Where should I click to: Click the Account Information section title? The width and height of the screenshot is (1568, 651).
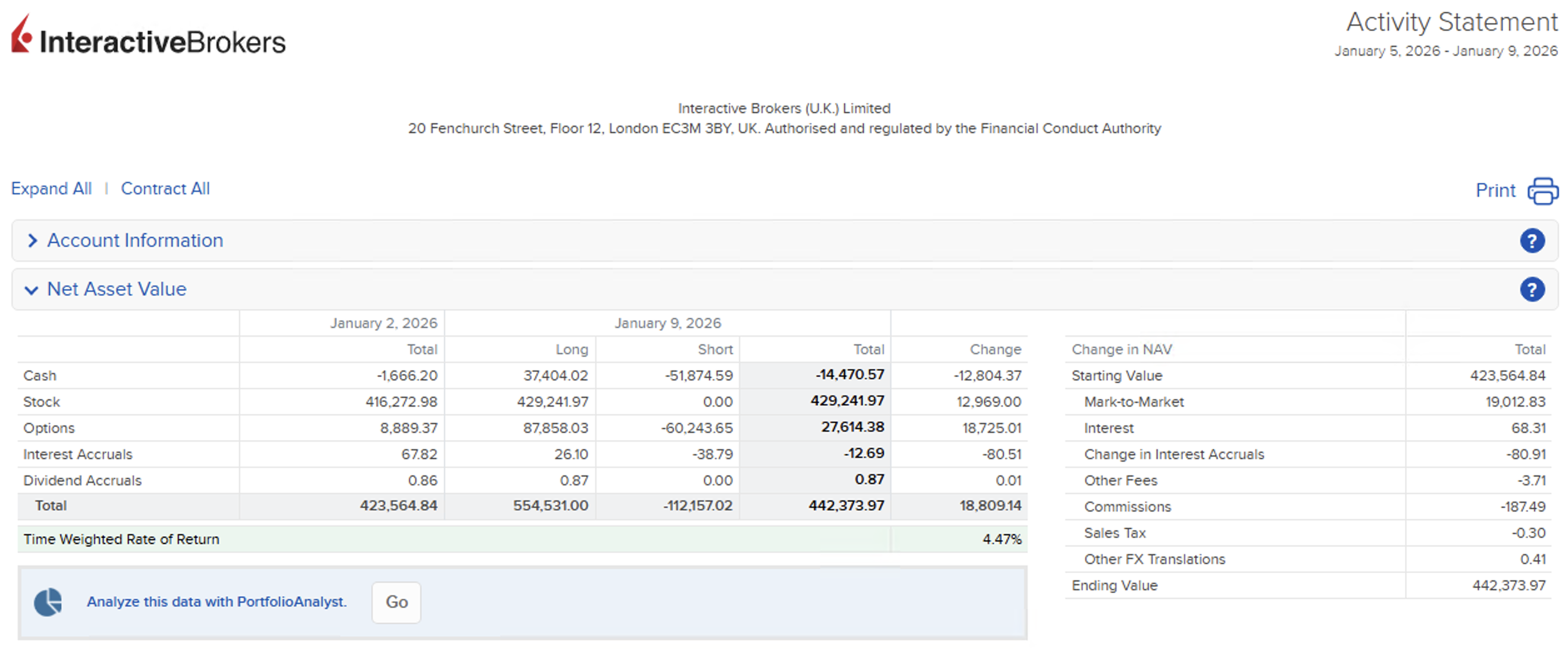coord(135,241)
